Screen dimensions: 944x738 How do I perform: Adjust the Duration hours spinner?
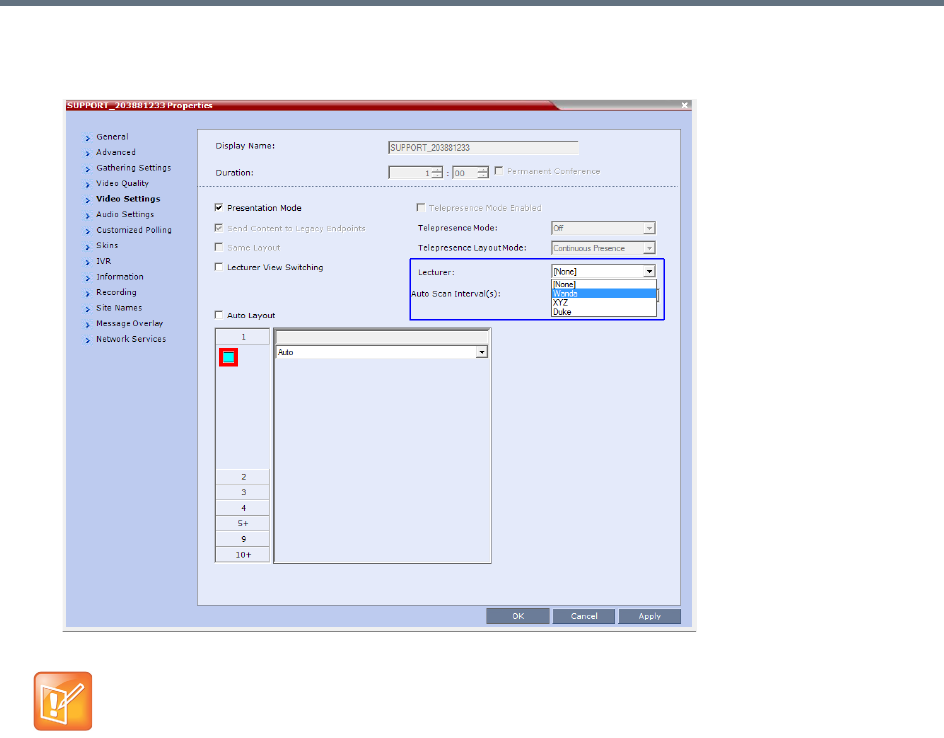pos(438,173)
